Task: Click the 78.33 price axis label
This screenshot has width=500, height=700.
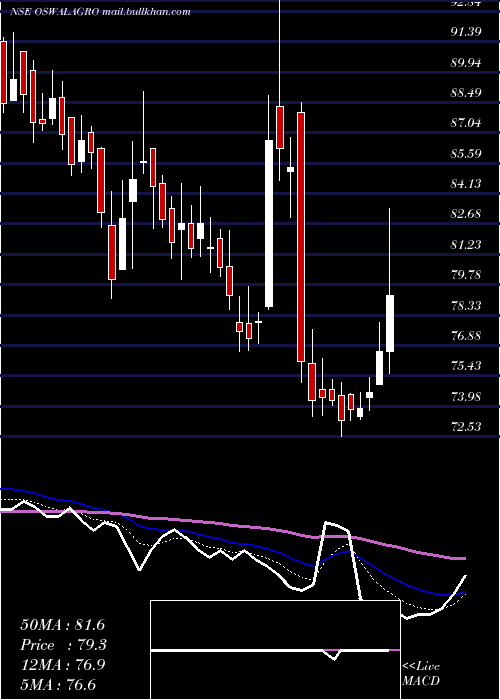Action: [x=466, y=305]
